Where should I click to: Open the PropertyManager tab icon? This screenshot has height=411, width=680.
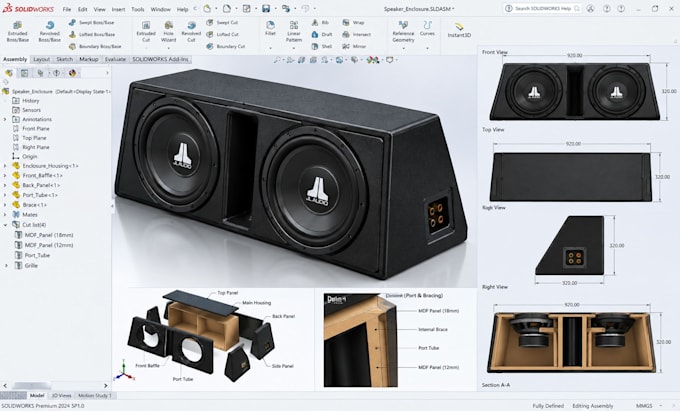[24, 73]
